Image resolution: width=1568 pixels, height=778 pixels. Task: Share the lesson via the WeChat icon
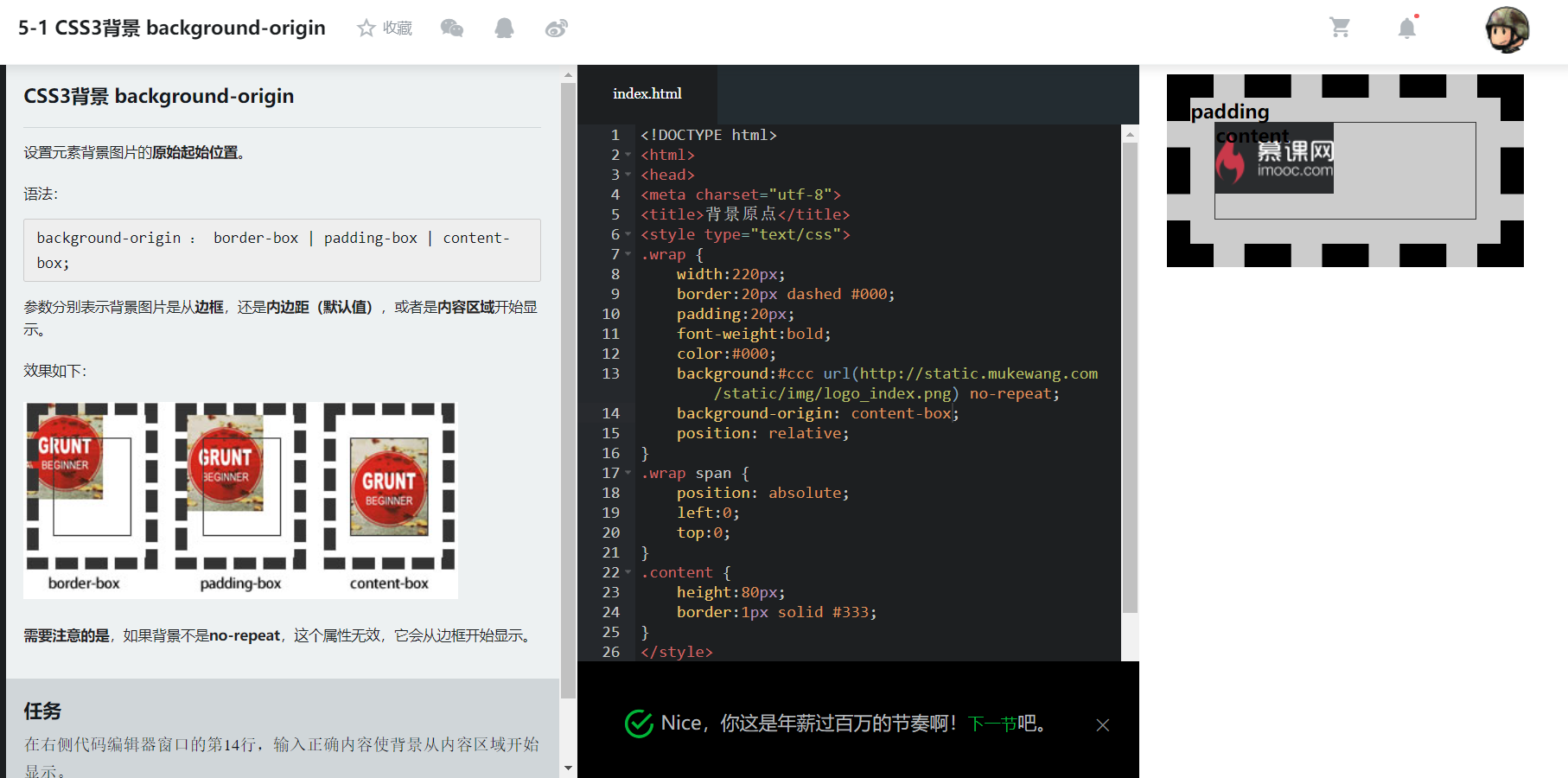coord(452,27)
